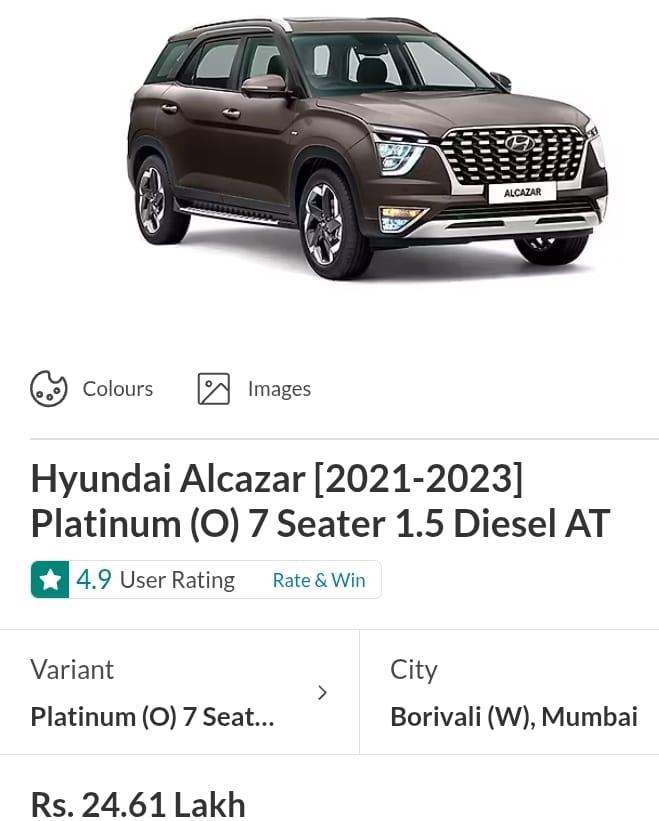Click the Hyundai logo on the car grille
The width and height of the screenshot is (659, 821).
pos(520,144)
